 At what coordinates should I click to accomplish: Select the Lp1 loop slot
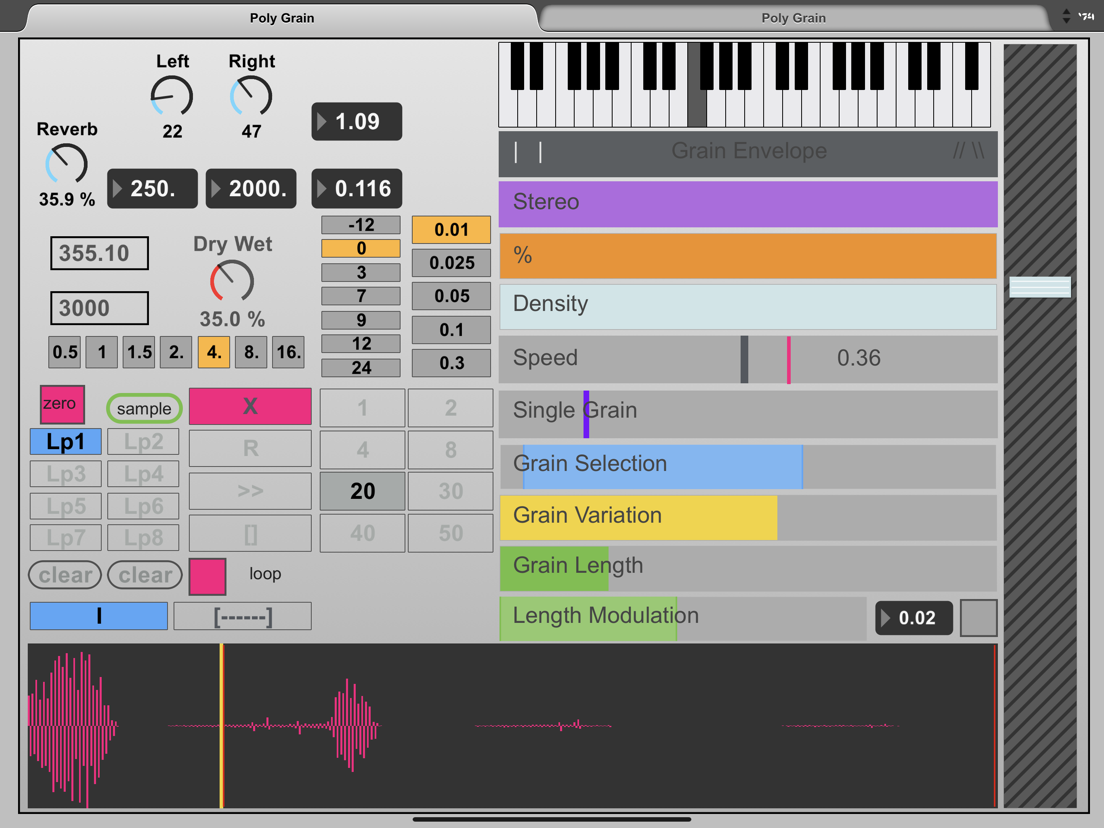(x=65, y=441)
